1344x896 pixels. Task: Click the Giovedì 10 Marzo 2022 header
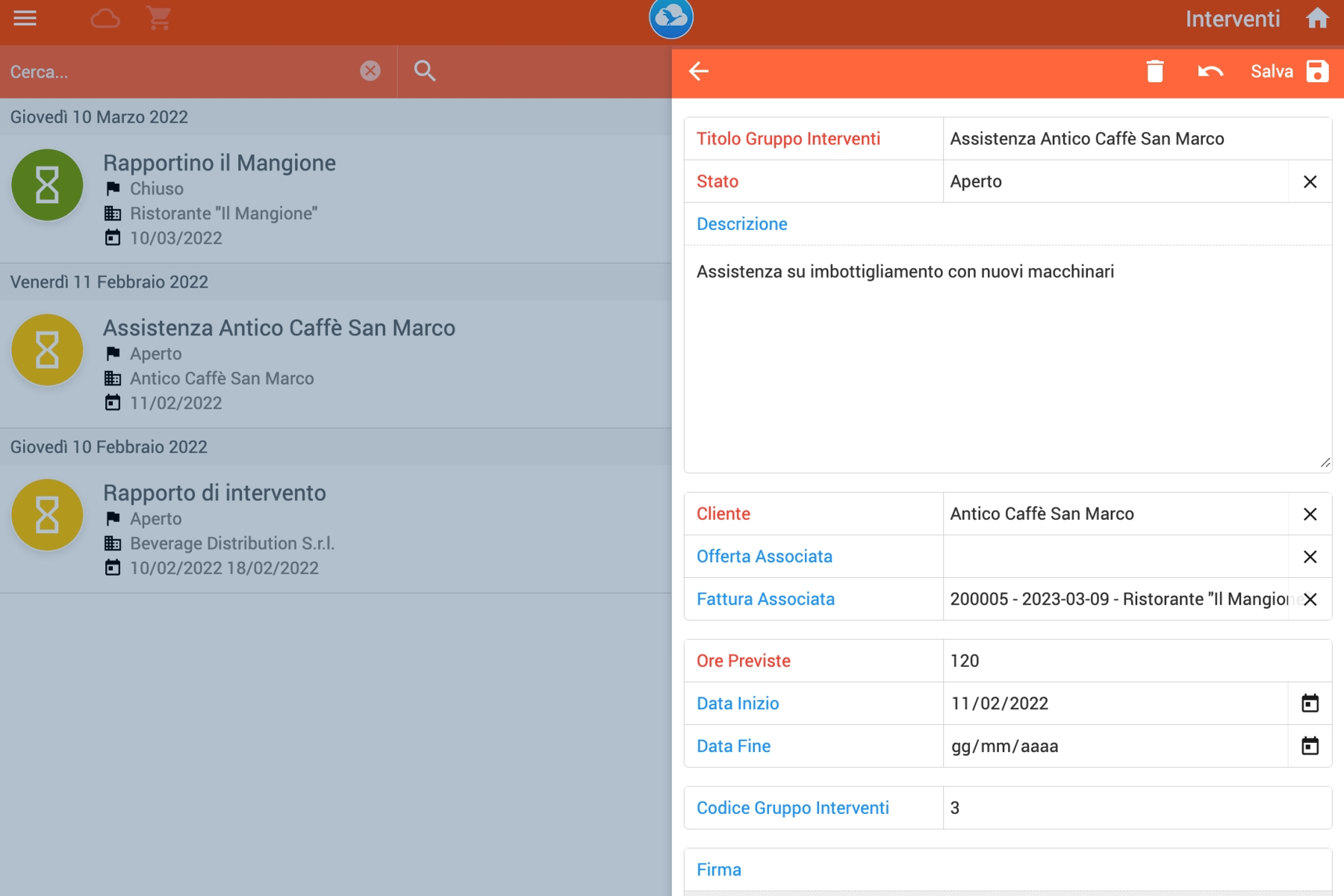(x=336, y=117)
